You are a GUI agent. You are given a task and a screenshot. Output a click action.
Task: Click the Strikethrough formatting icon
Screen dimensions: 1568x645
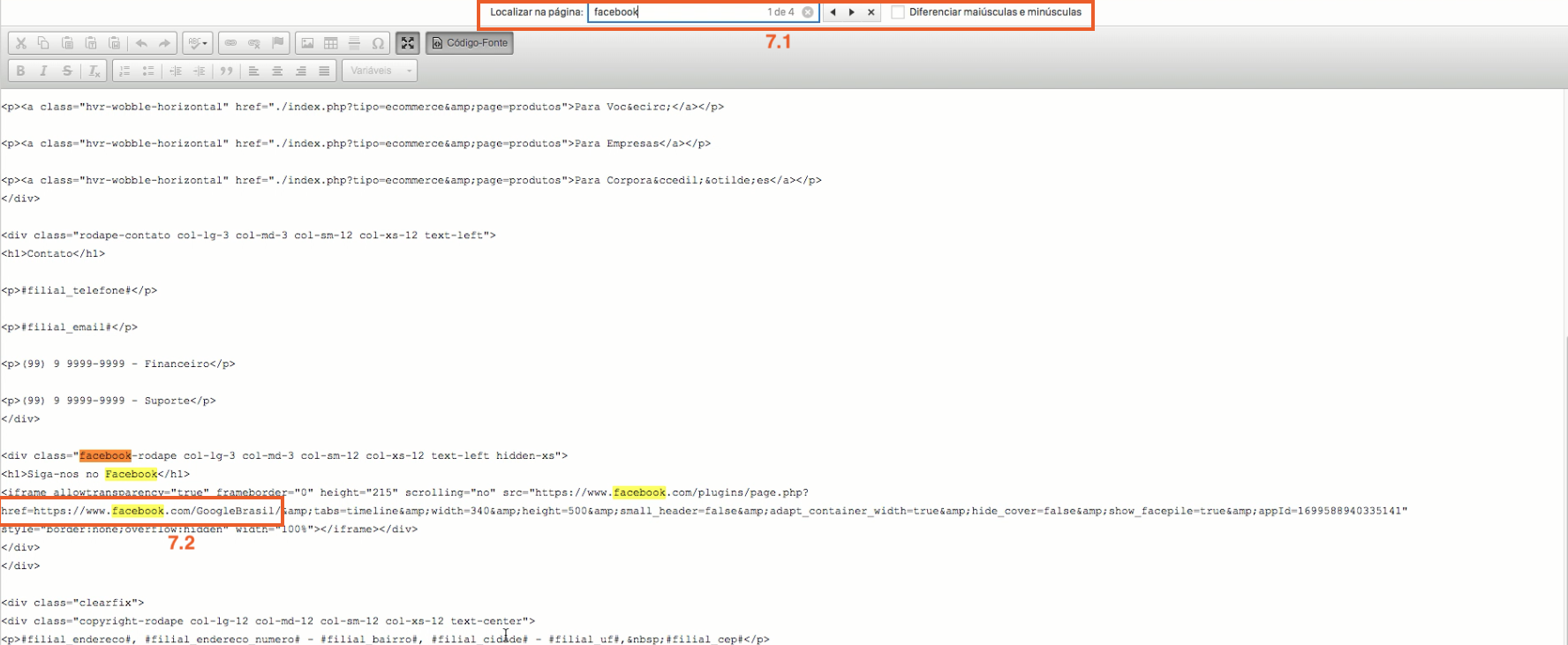coord(67,71)
